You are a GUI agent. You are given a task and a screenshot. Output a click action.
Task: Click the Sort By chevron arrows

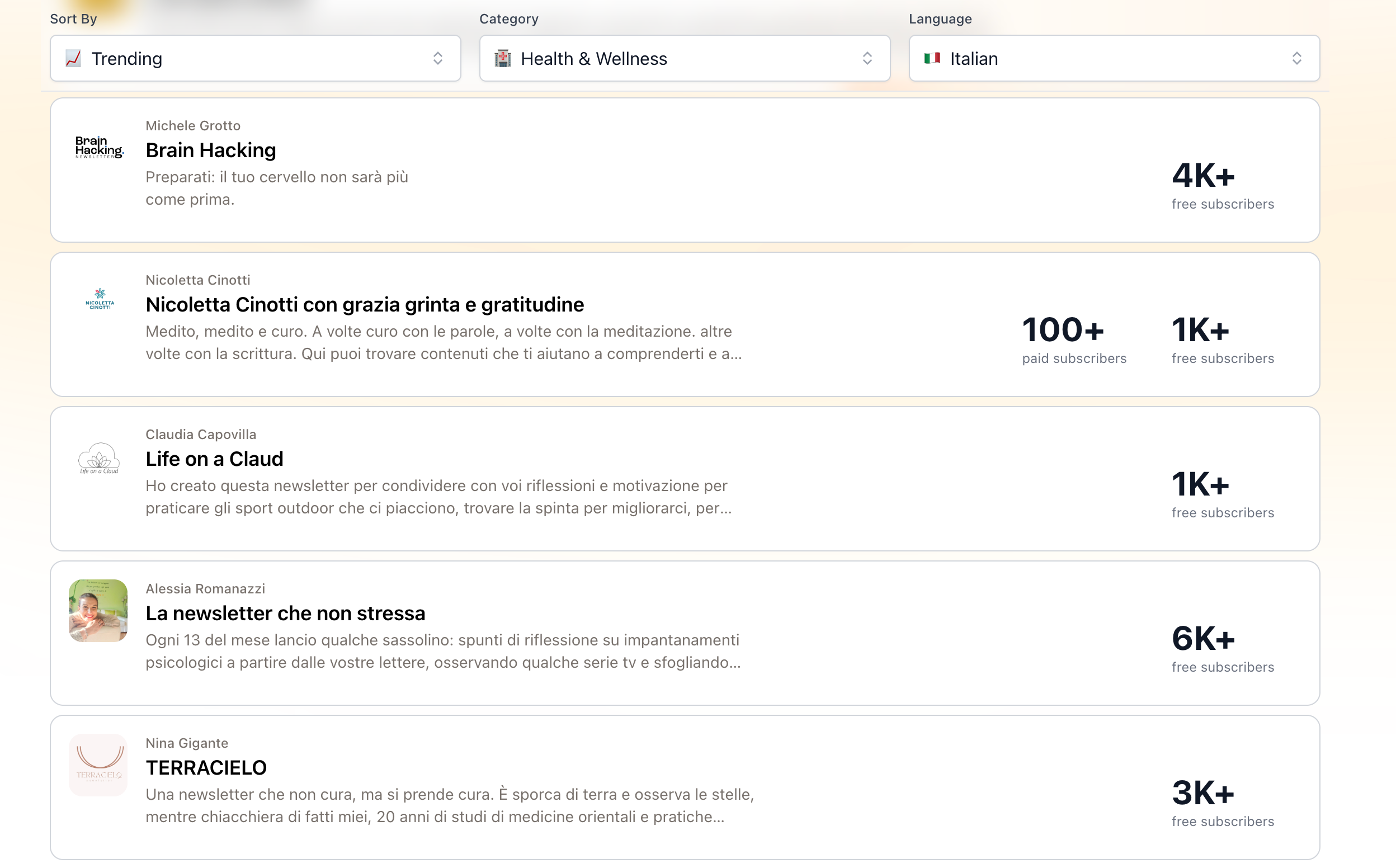point(437,59)
